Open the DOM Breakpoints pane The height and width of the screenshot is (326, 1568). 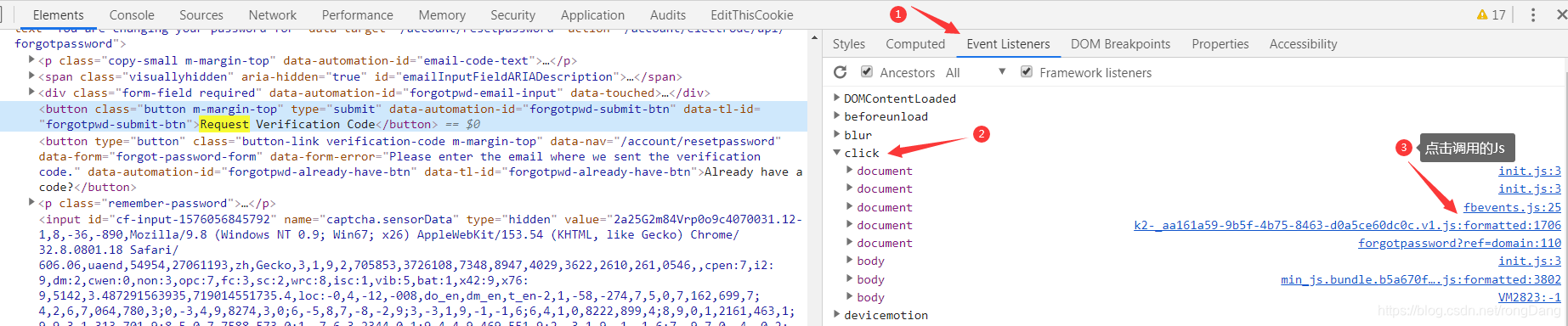(1120, 44)
